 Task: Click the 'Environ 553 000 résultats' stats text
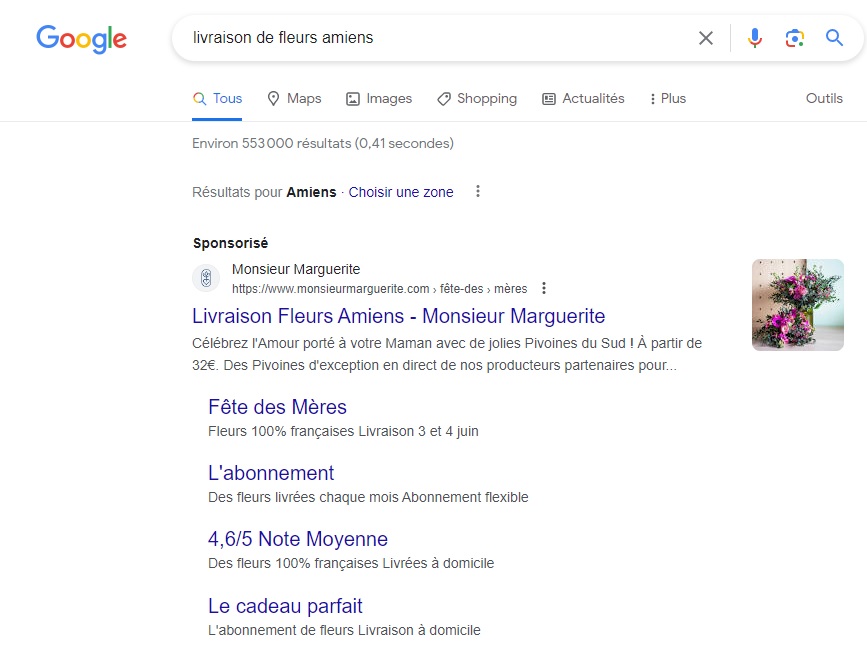(323, 143)
